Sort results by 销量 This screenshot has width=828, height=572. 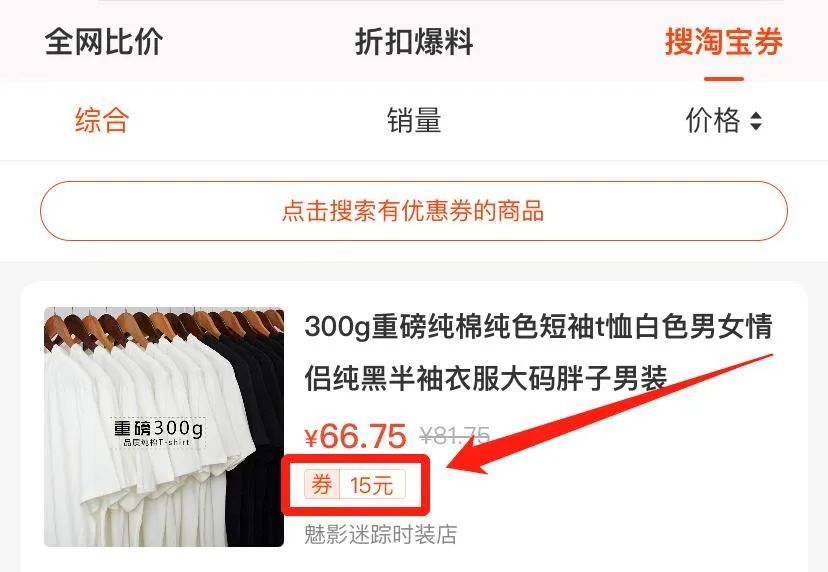click(x=414, y=120)
